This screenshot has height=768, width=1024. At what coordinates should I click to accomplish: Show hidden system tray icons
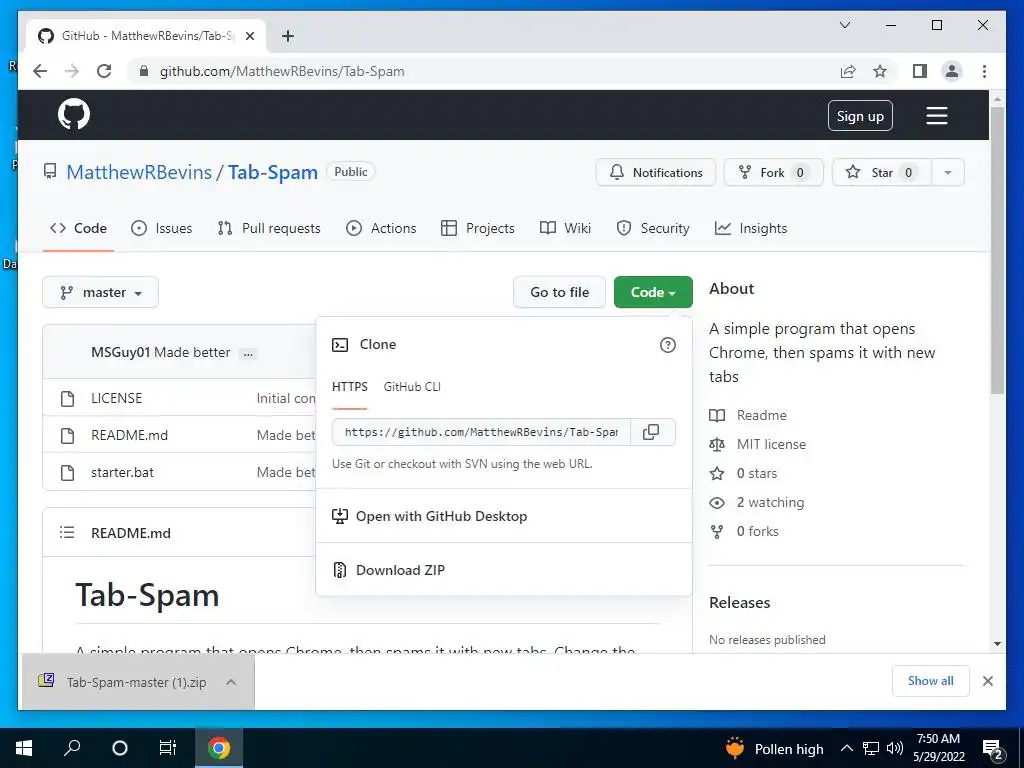coord(846,748)
